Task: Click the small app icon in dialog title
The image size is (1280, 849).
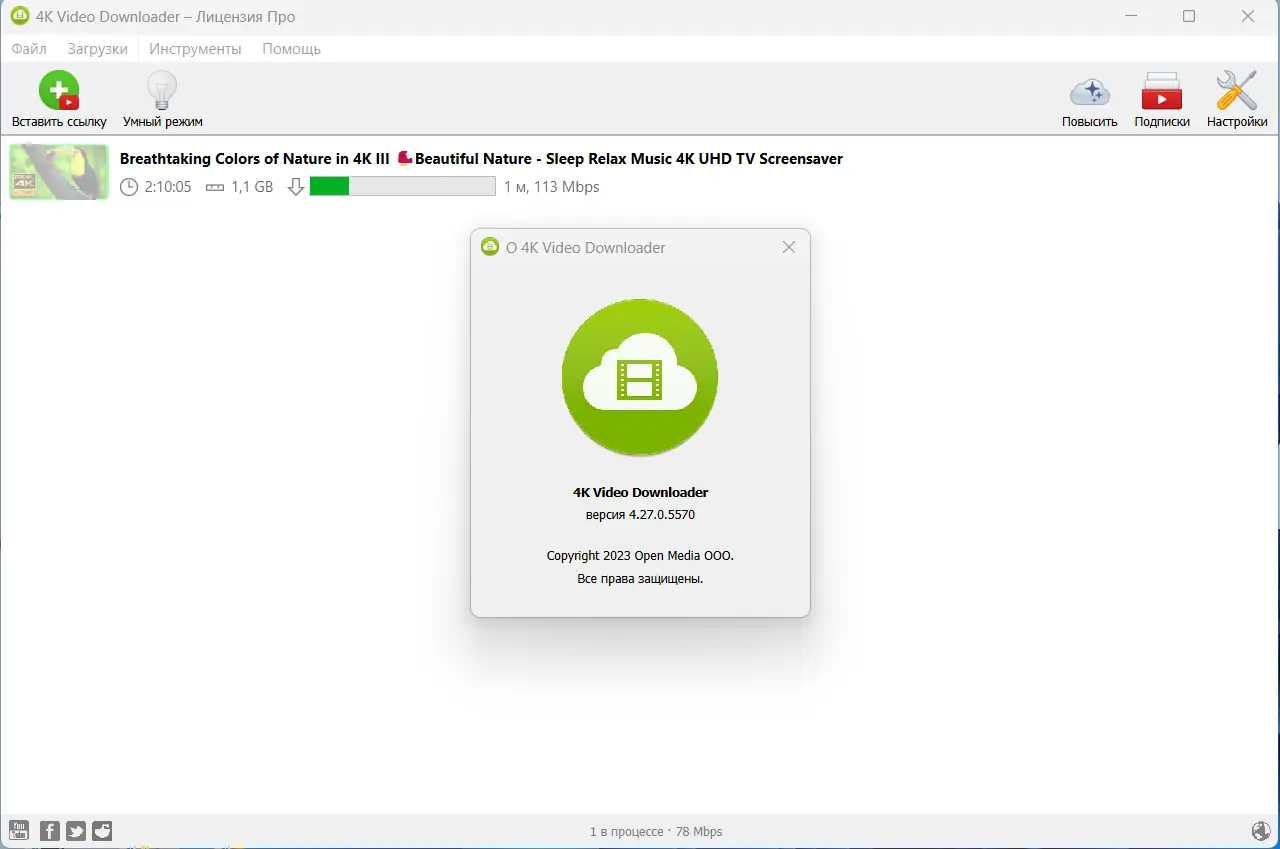Action: pyautogui.click(x=490, y=247)
